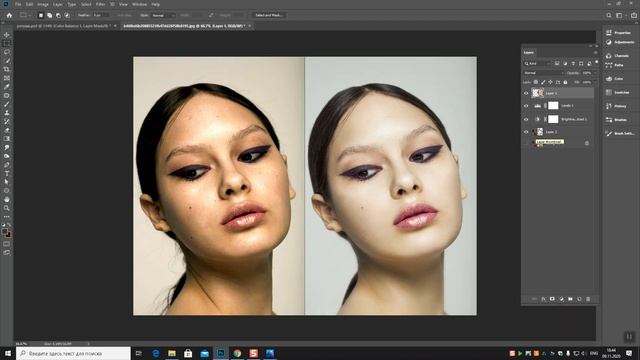Select the Eraser tool
The width and height of the screenshot is (640, 360).
(x=7, y=130)
